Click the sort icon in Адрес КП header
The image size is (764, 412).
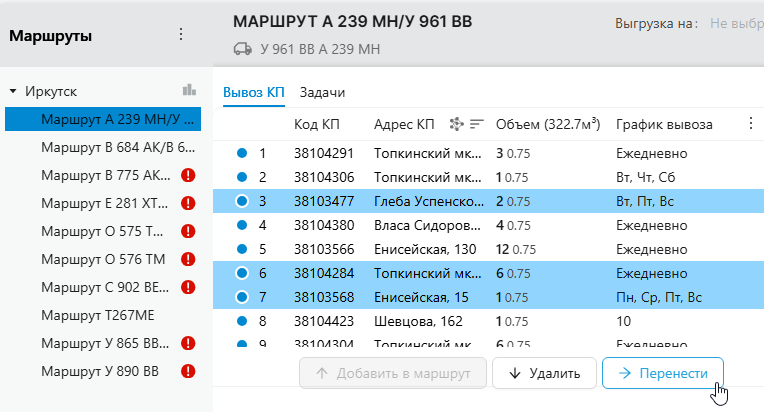click(x=477, y=124)
